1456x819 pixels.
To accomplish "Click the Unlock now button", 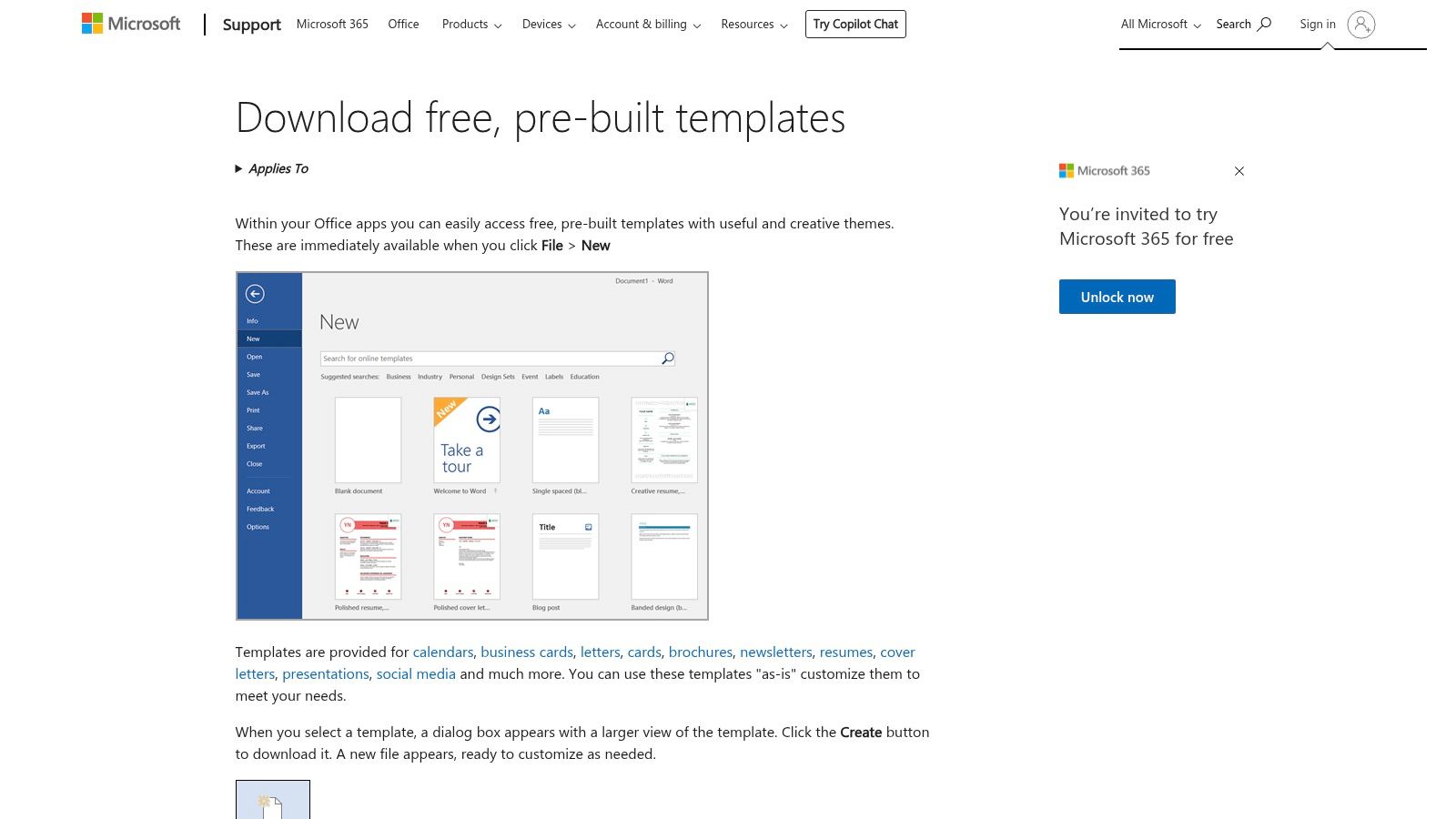I will (1117, 297).
